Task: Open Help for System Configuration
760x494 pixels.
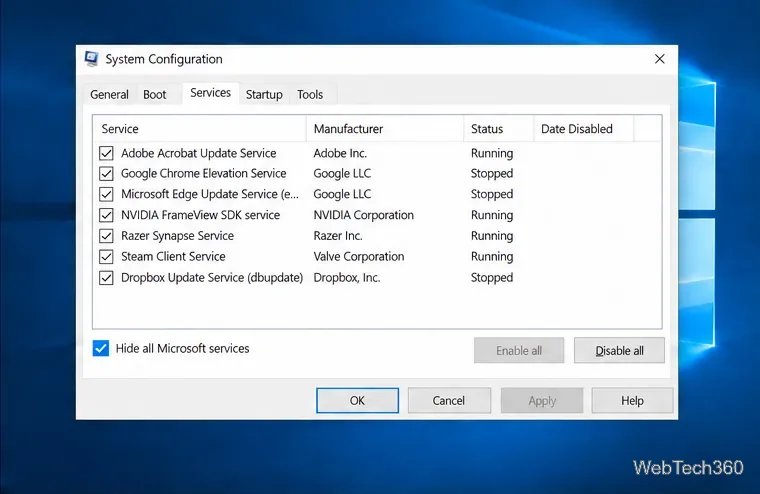Action: click(x=632, y=400)
